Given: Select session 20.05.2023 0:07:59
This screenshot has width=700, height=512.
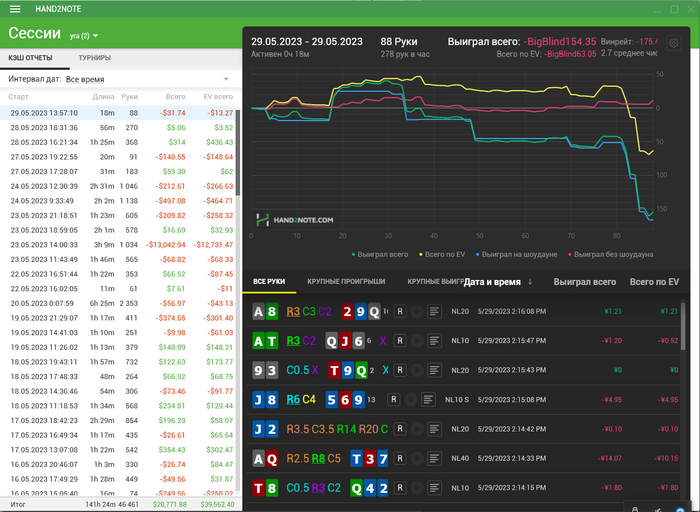Looking at the screenshot, I should (118, 304).
